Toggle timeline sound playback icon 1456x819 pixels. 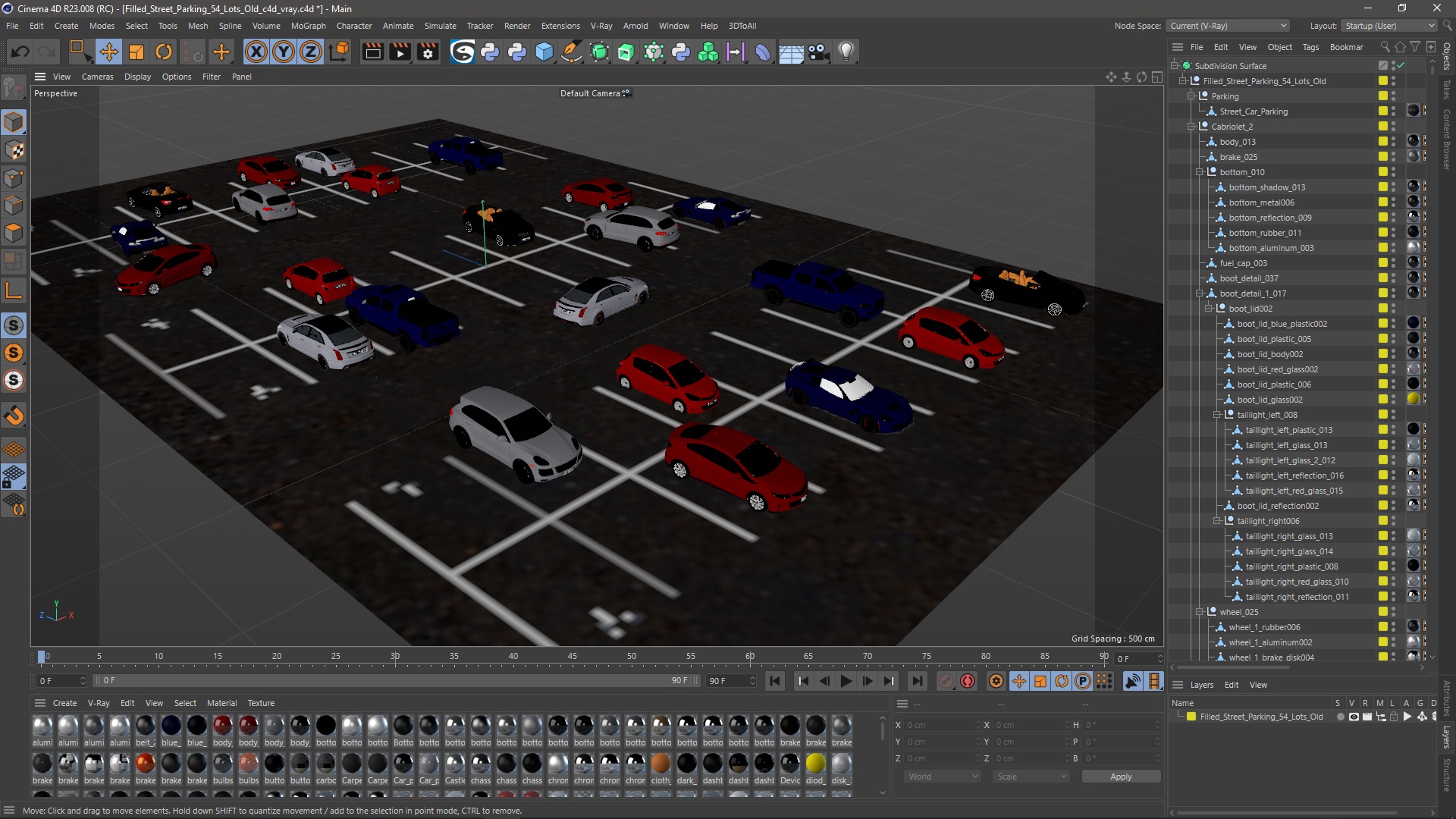click(x=1132, y=681)
